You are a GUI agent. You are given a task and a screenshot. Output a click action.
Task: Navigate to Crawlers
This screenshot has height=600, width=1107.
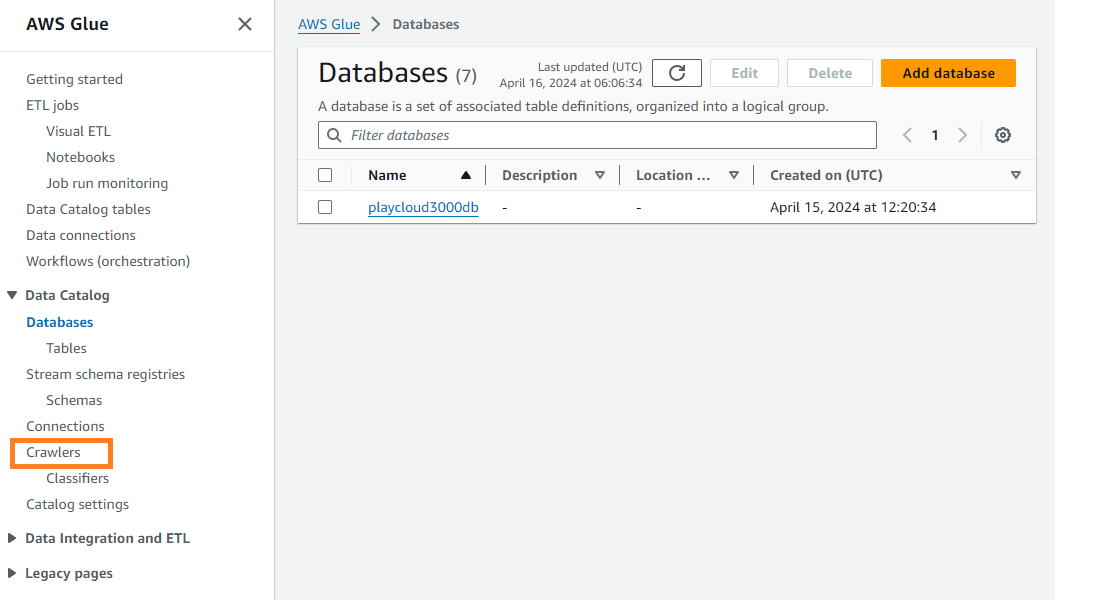click(x=54, y=452)
